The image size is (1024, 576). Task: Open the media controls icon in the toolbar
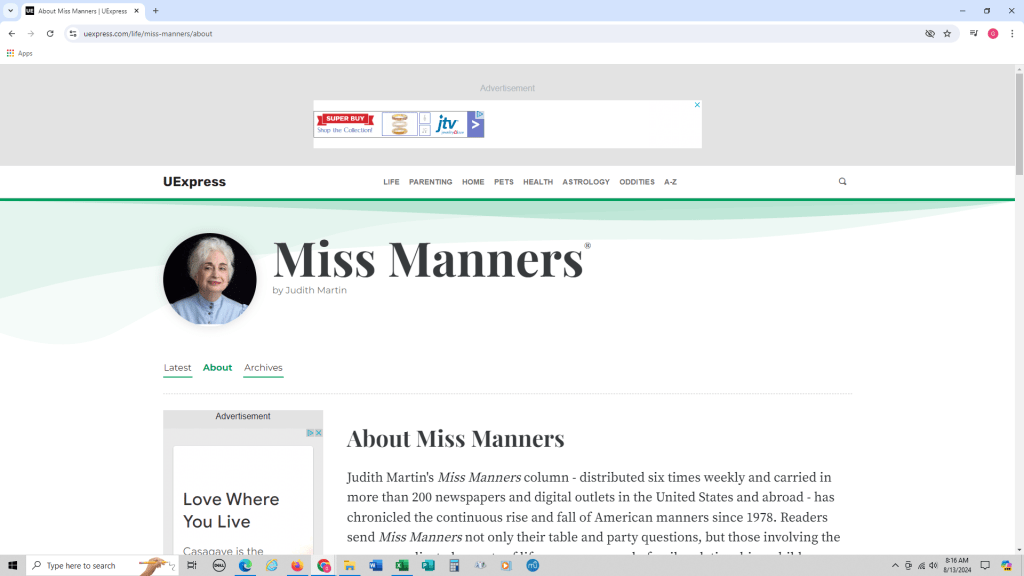[973, 33]
